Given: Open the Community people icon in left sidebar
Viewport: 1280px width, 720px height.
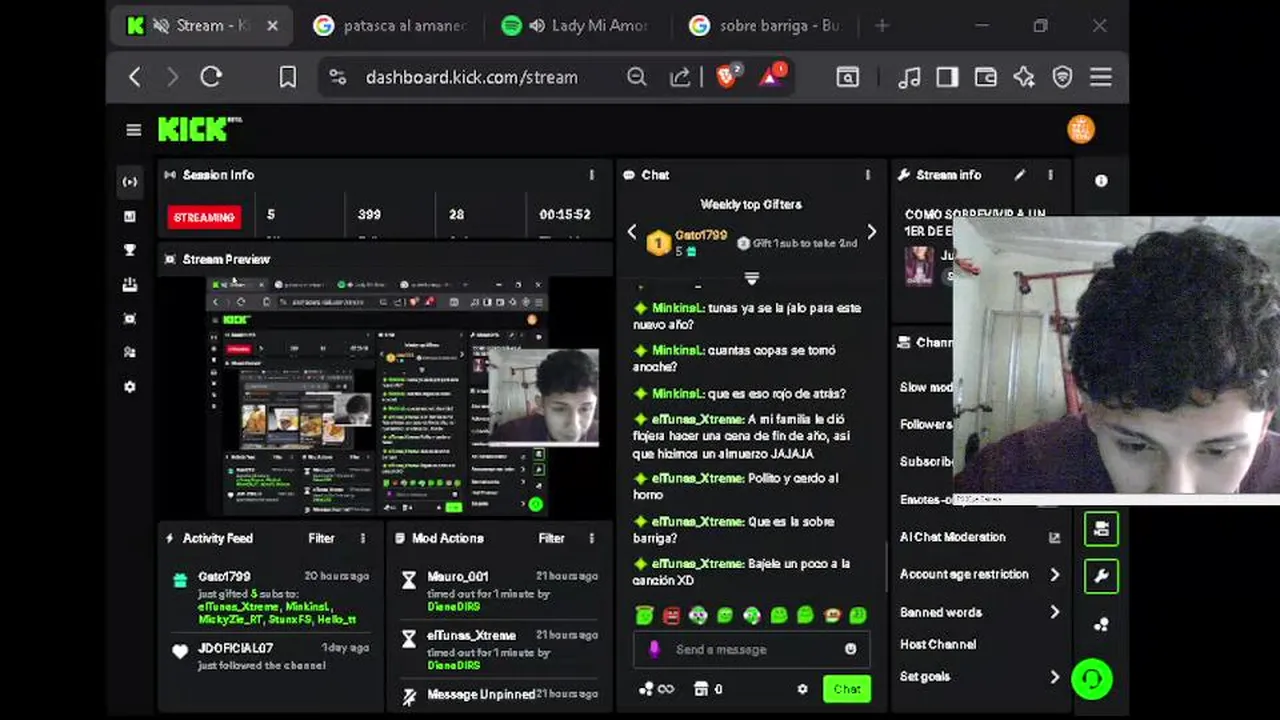Looking at the screenshot, I should point(130,352).
